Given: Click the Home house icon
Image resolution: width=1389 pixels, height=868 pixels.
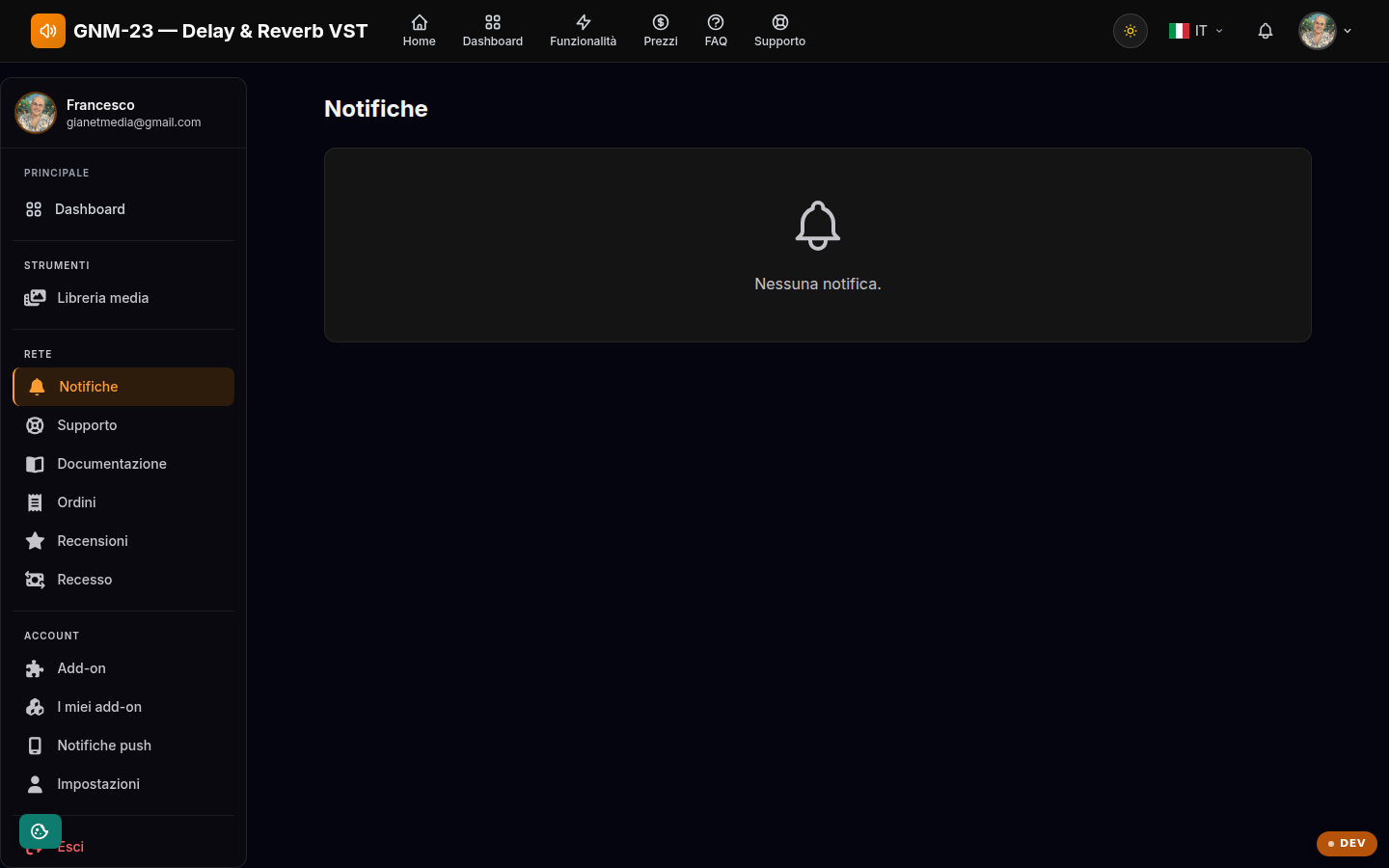Looking at the screenshot, I should pos(420,22).
